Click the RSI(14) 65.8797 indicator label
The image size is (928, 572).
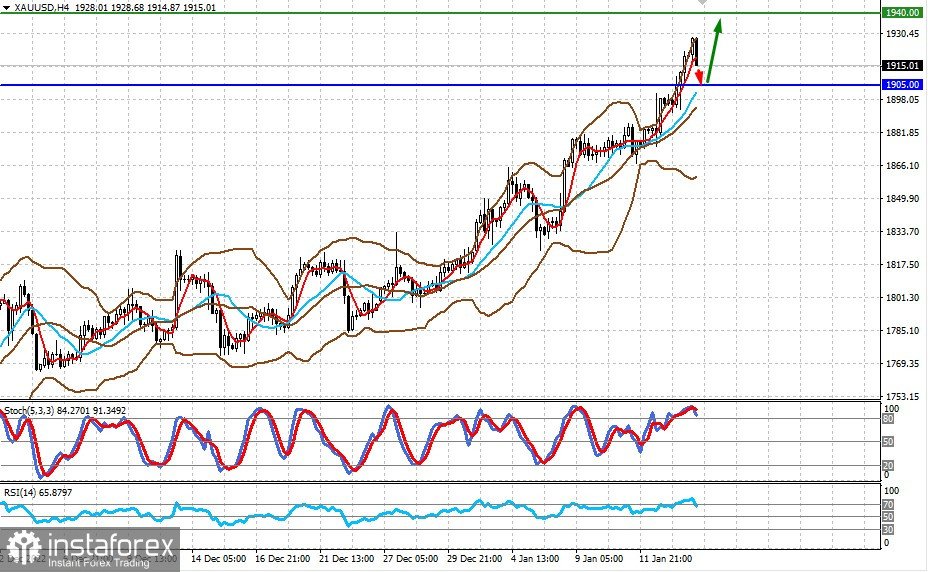point(38,493)
